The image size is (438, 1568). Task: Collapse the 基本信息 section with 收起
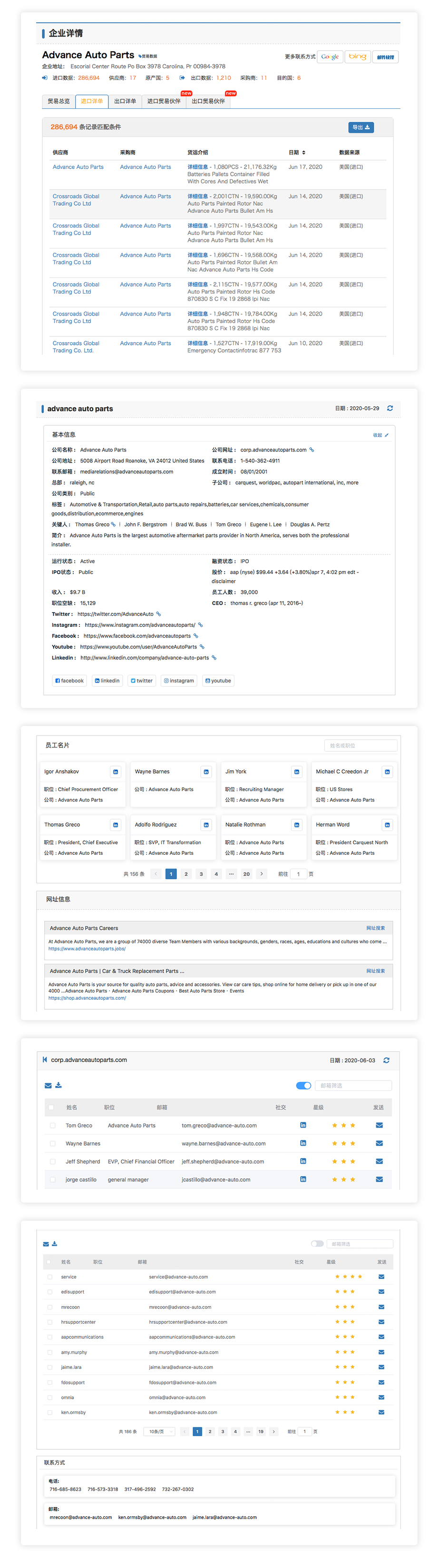(381, 435)
